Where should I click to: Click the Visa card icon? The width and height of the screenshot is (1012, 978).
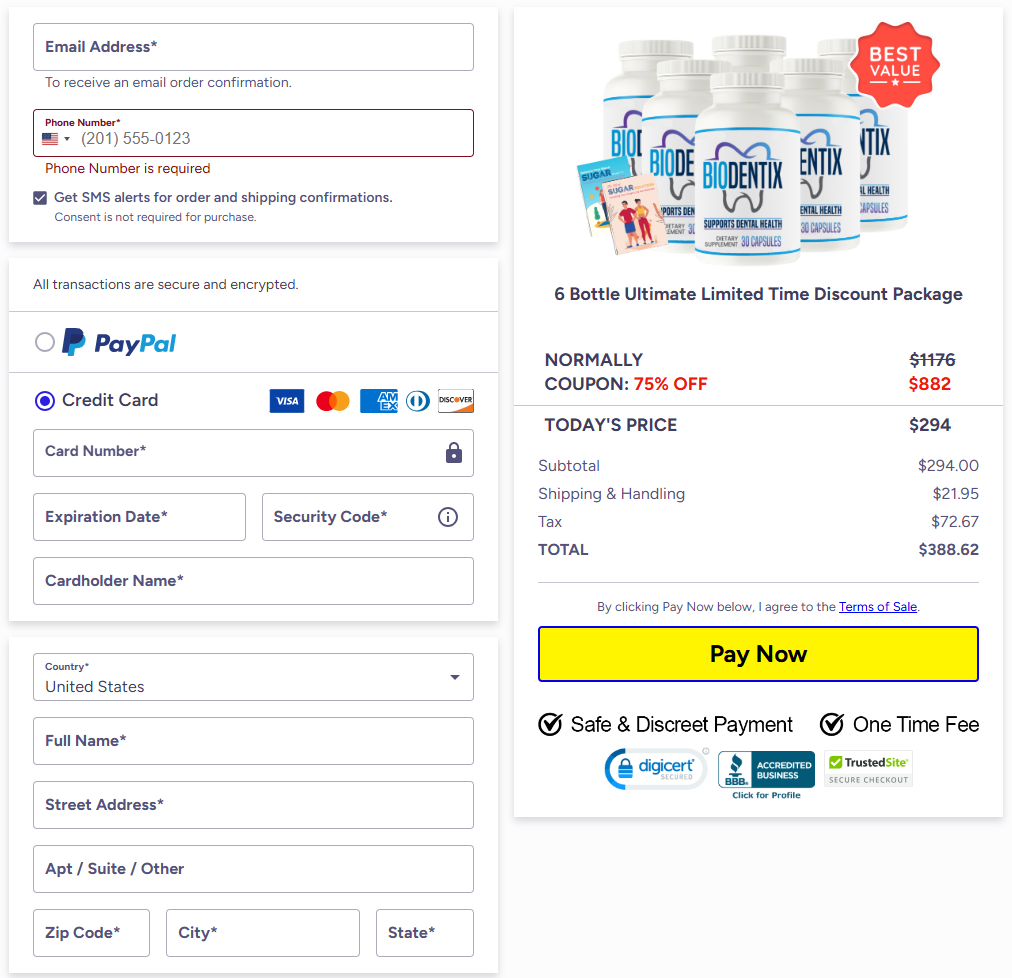point(287,401)
